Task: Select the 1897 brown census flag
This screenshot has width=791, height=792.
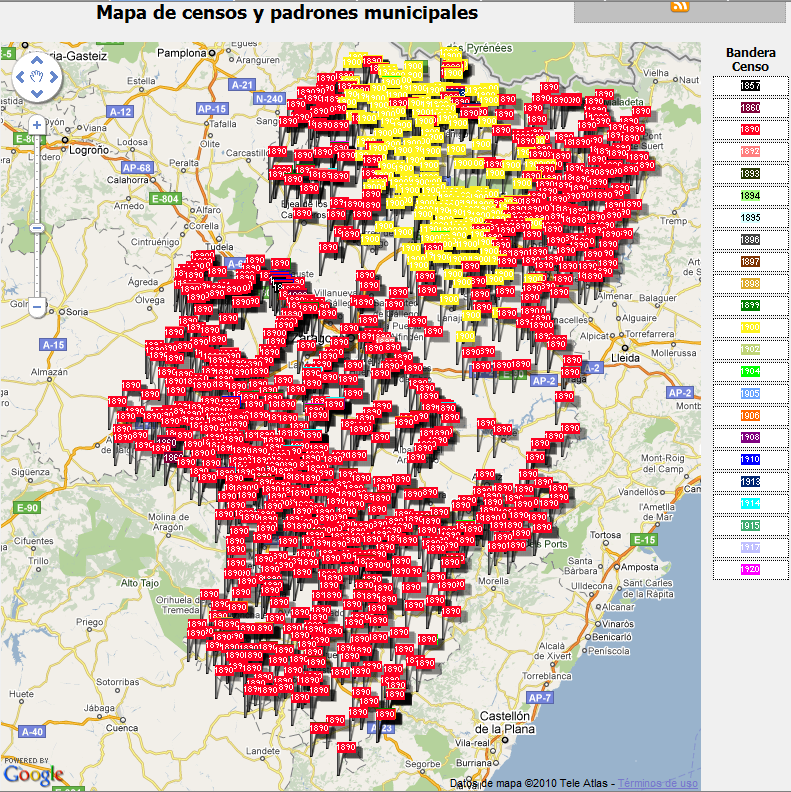Action: [750, 262]
